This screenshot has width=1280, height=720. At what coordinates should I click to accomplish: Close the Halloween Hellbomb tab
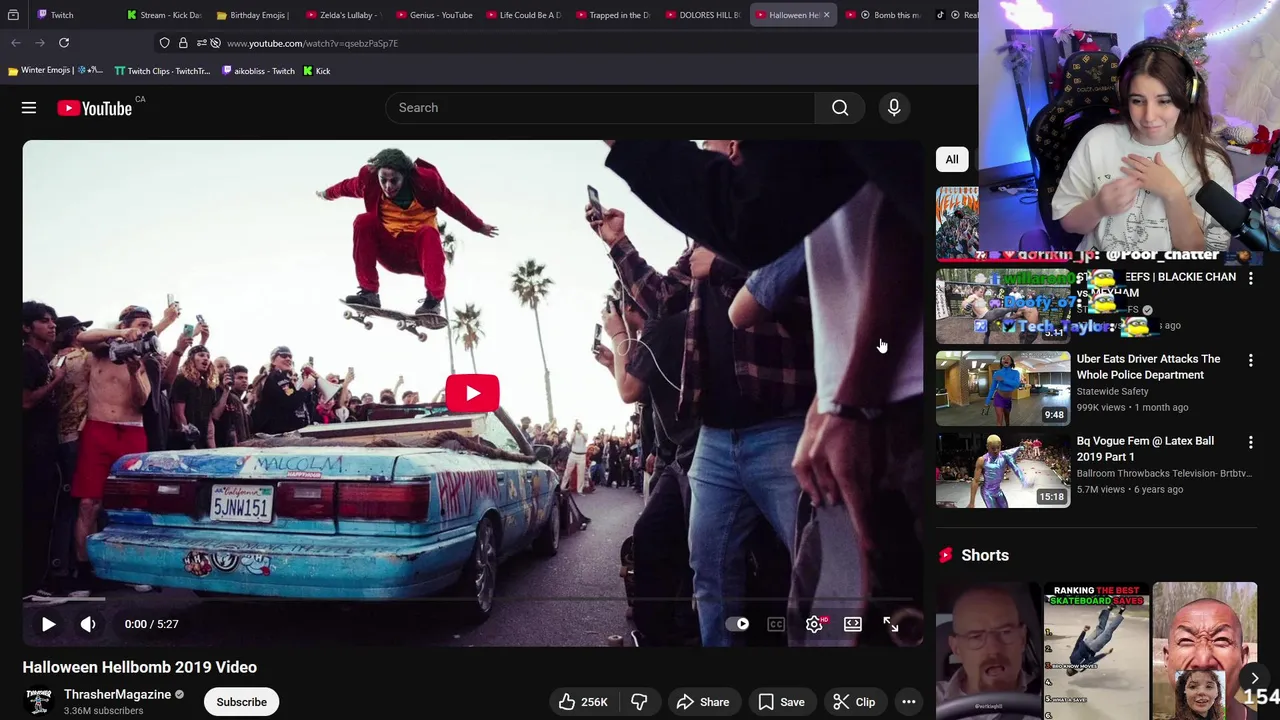826,15
